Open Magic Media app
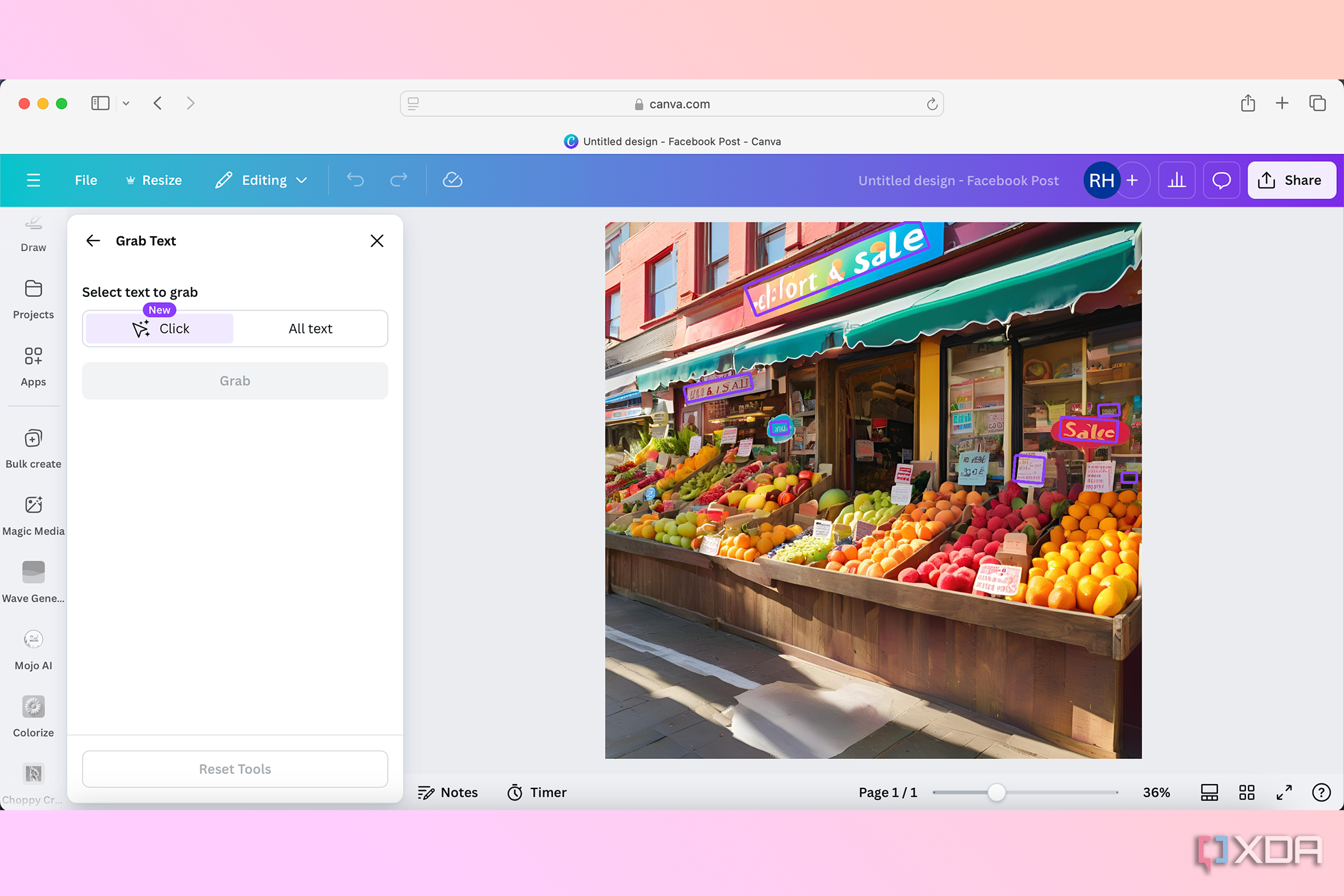The height and width of the screenshot is (896, 1344). click(x=33, y=516)
